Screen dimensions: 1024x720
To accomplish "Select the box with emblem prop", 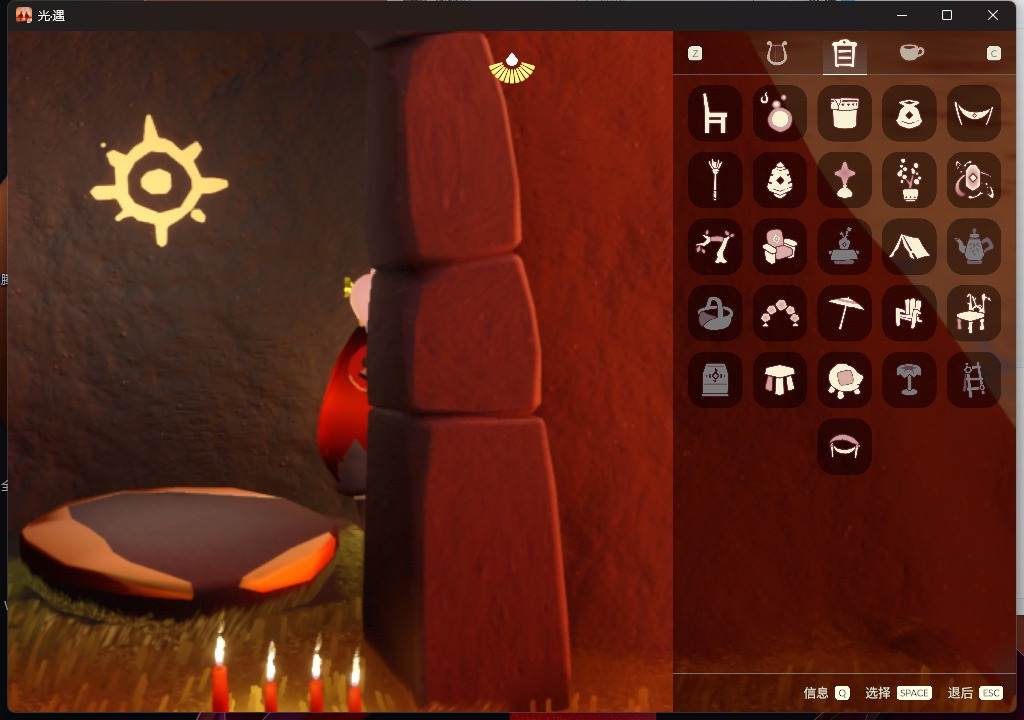I will [715, 380].
